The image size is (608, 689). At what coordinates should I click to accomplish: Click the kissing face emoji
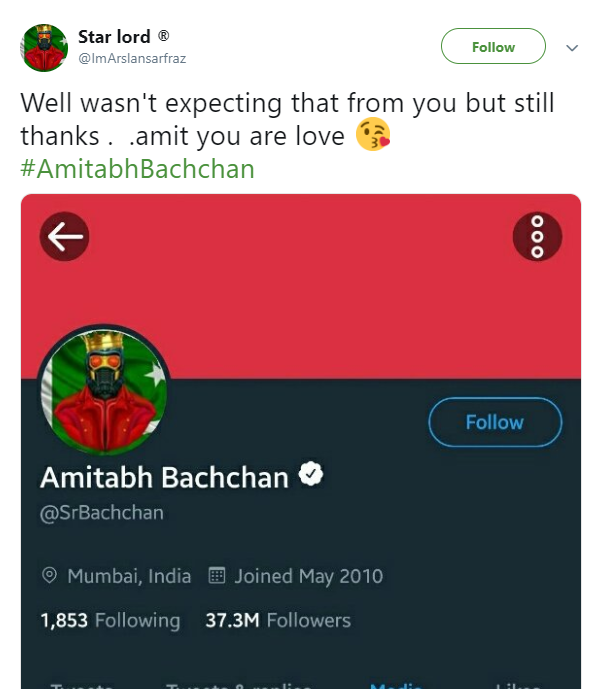tap(373, 136)
